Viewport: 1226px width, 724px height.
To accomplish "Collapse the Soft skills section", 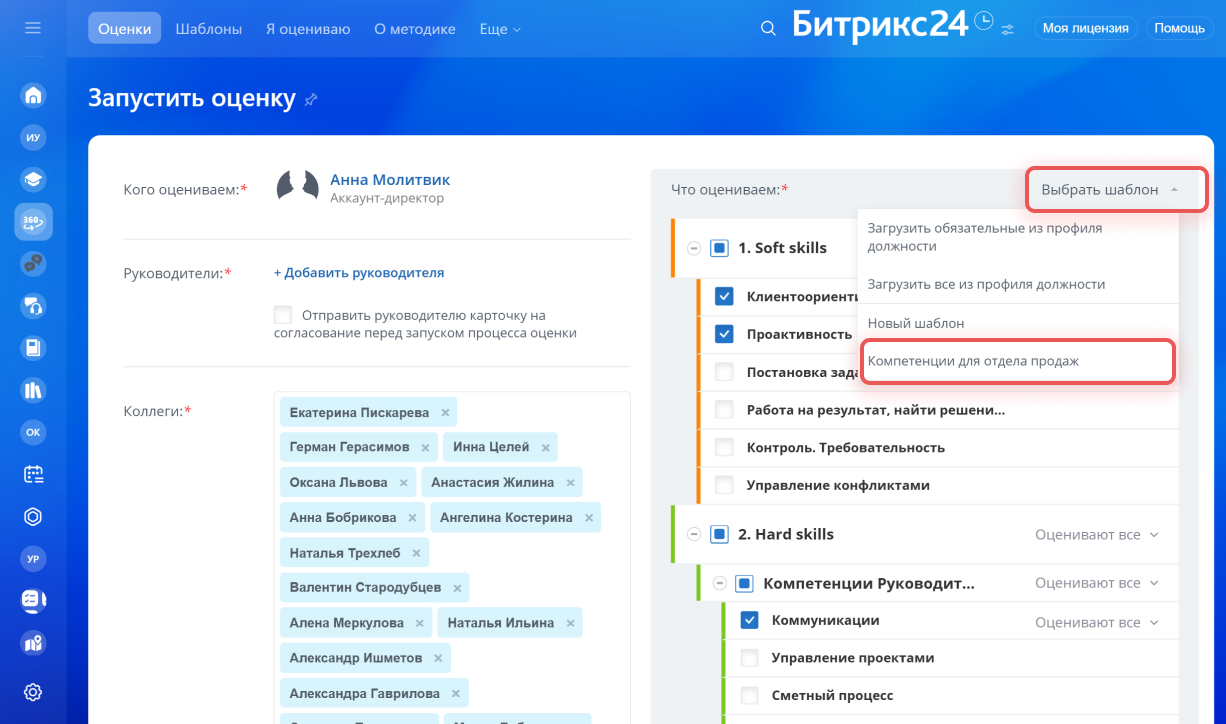I will click(694, 249).
